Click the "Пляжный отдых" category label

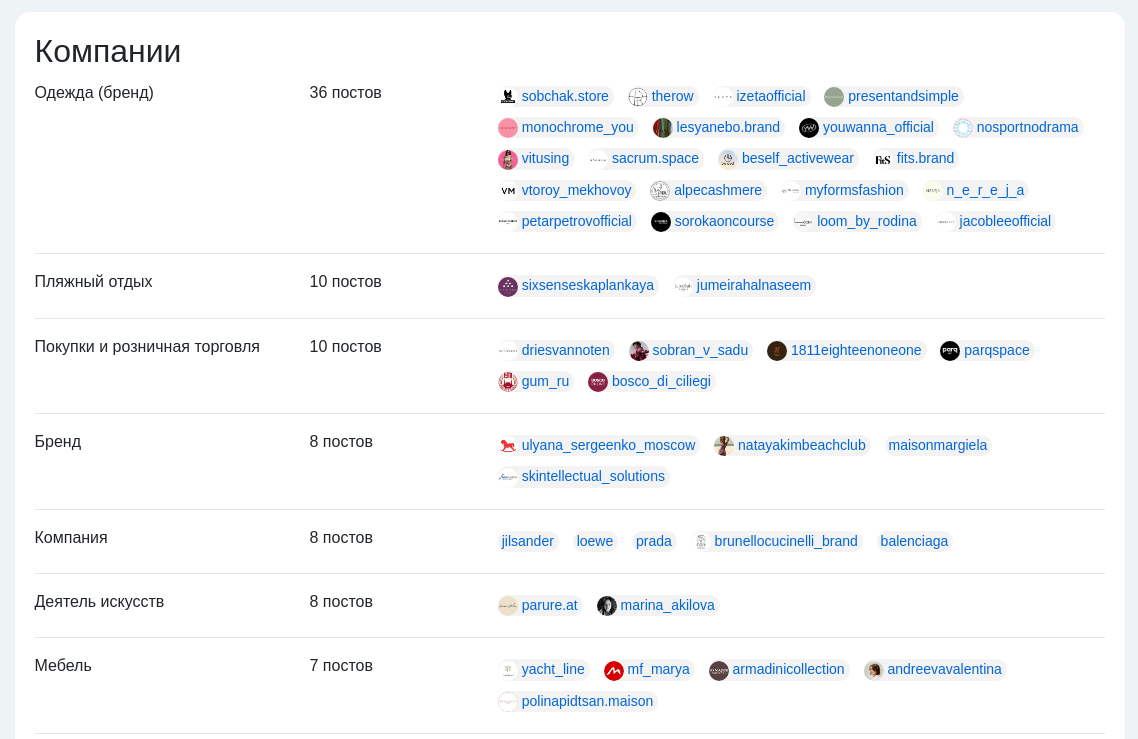coord(94,282)
